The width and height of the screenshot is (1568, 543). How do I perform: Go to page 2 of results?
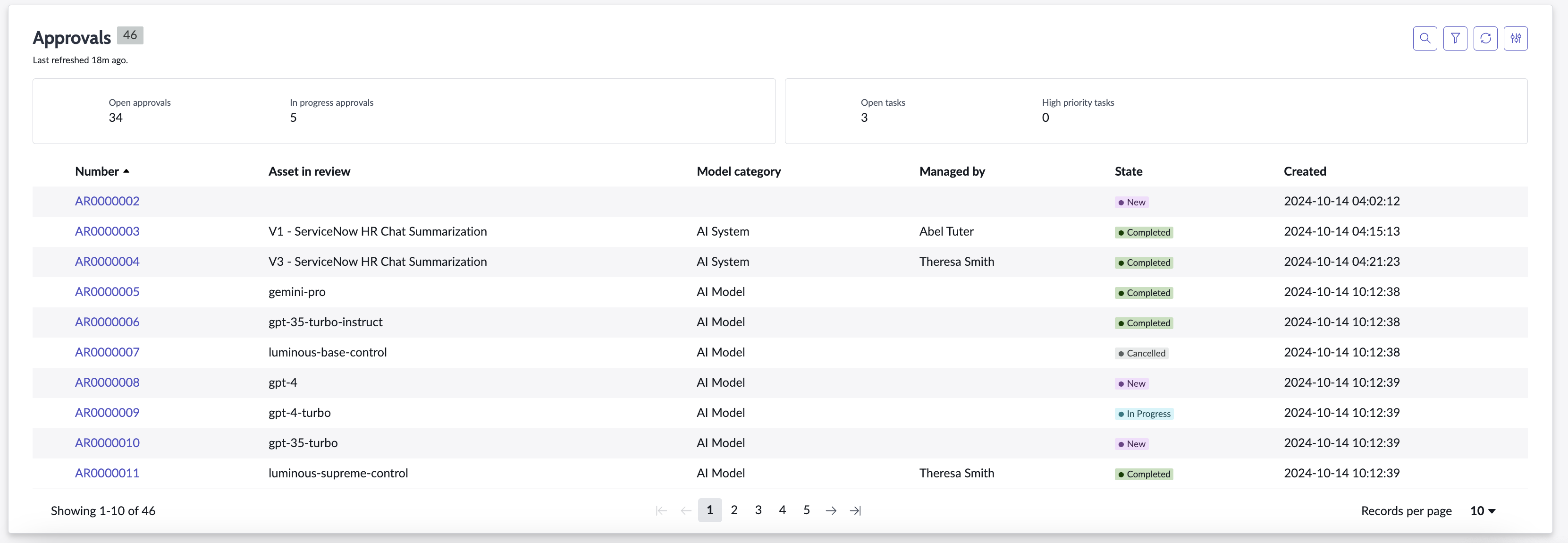[734, 510]
